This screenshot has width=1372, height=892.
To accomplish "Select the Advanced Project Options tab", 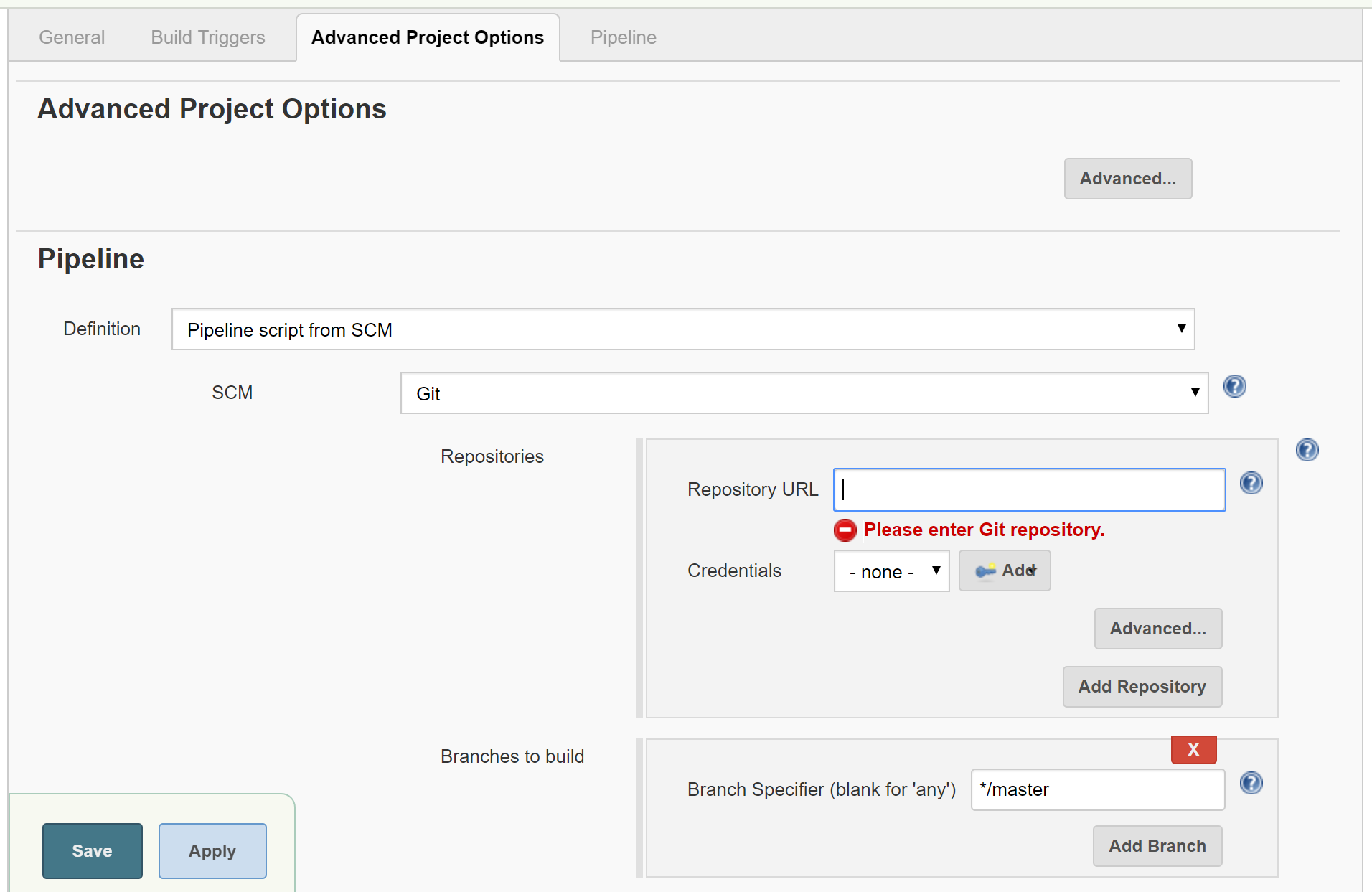I will click(x=428, y=37).
